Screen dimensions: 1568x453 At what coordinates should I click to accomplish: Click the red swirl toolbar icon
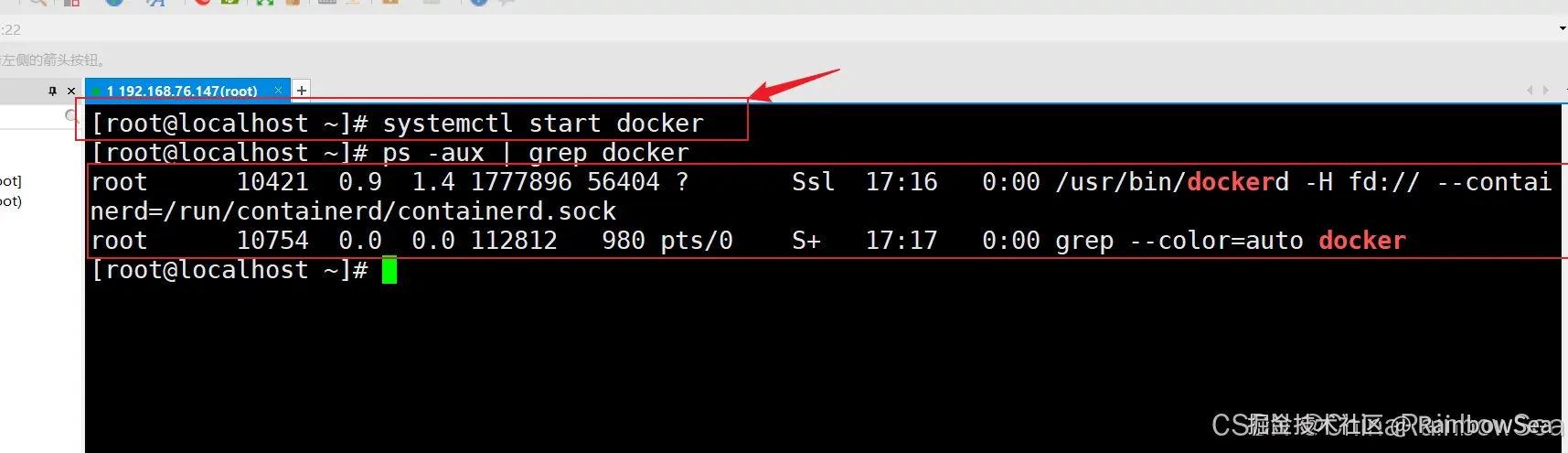[x=203, y=3]
